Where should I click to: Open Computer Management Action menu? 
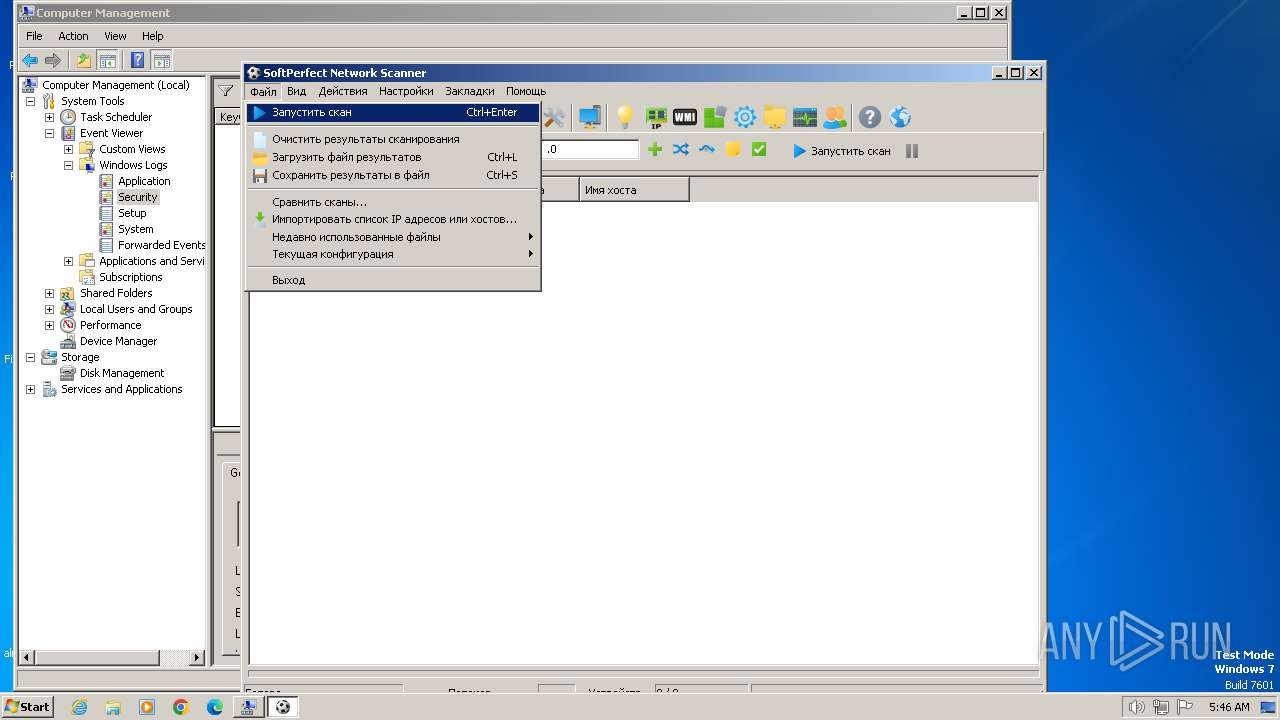click(x=73, y=36)
